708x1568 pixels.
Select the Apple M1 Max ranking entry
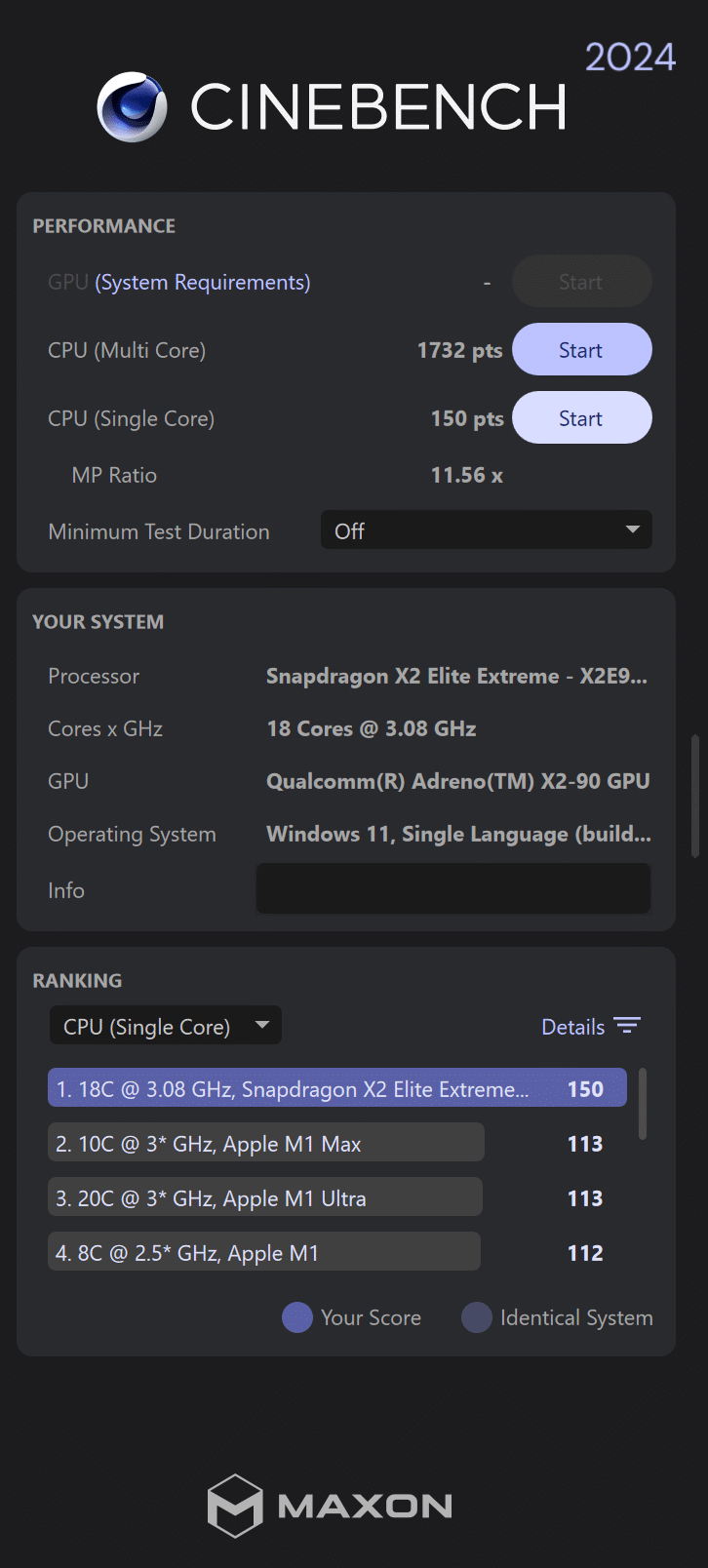pos(265,1143)
